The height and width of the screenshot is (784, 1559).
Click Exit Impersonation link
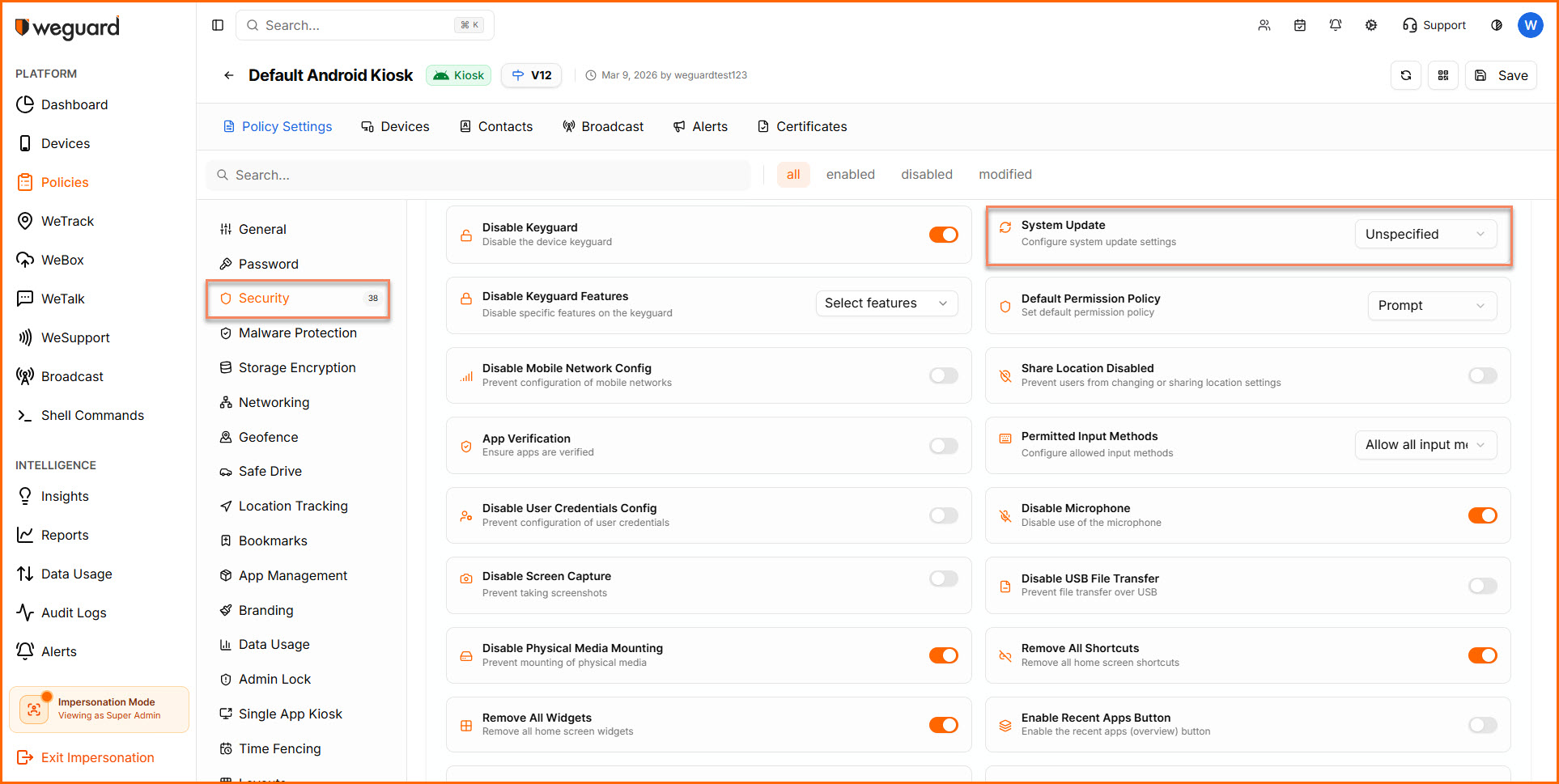(97, 757)
